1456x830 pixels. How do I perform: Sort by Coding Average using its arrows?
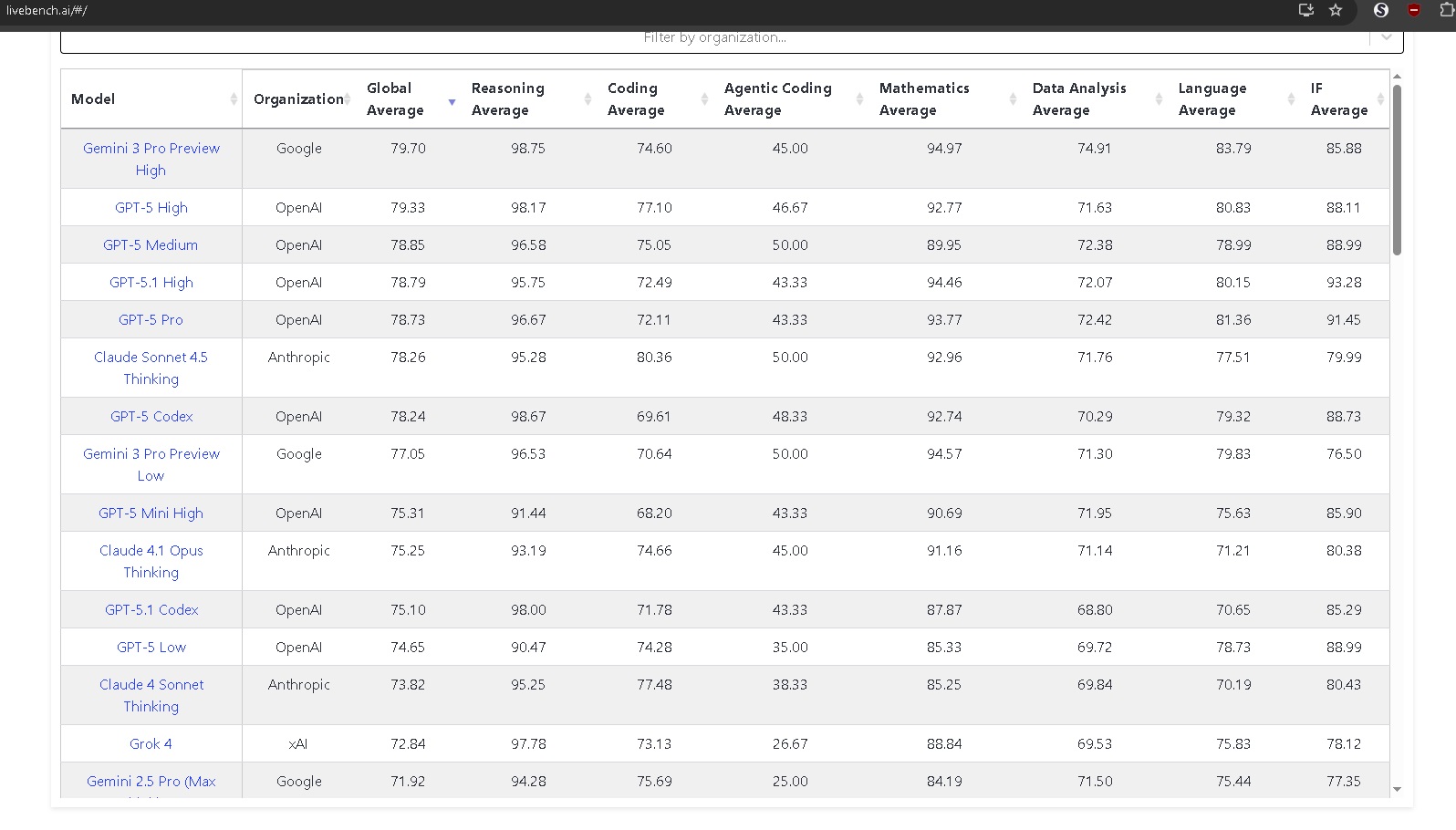click(x=704, y=99)
